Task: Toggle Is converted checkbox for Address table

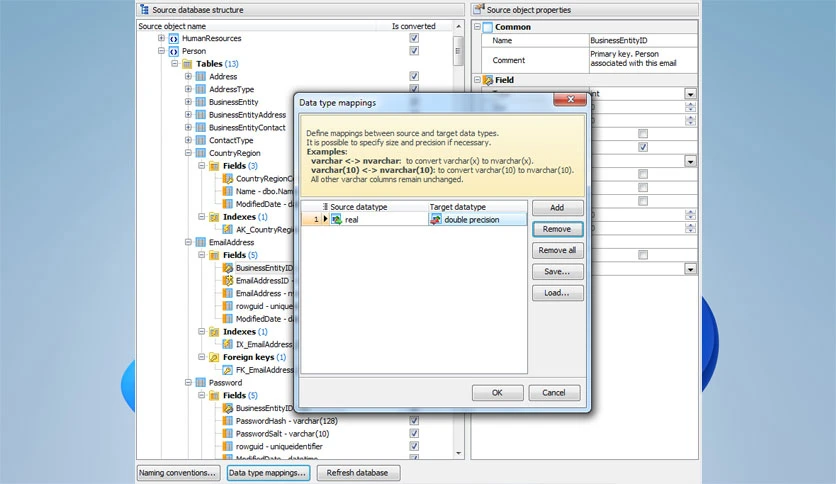Action: point(414,77)
